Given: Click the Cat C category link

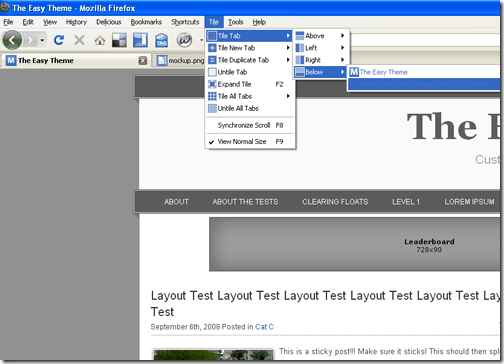Looking at the screenshot, I should click(264, 327).
